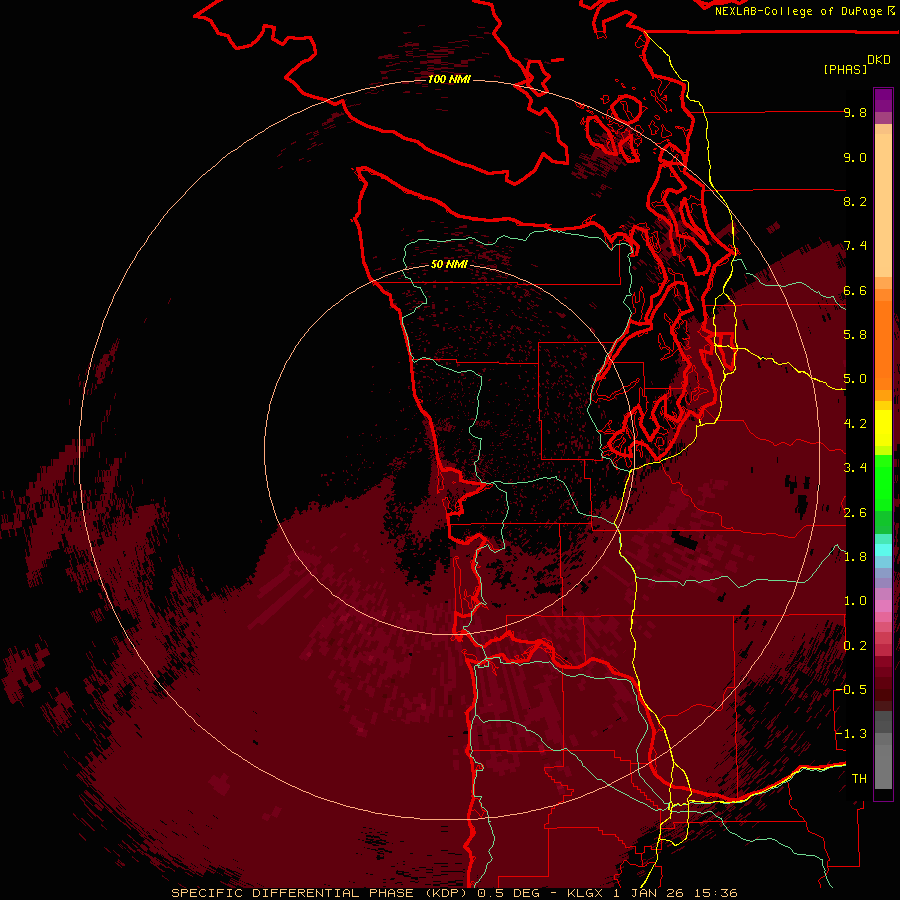Image resolution: width=900 pixels, height=900 pixels.
Task: Pick the pink band of the color bar
Action: click(883, 606)
